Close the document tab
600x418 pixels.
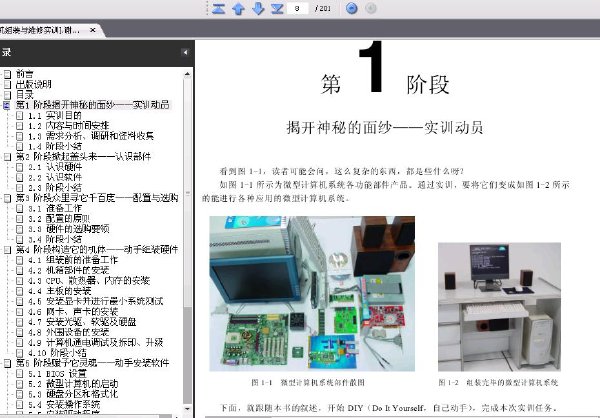coord(93,30)
